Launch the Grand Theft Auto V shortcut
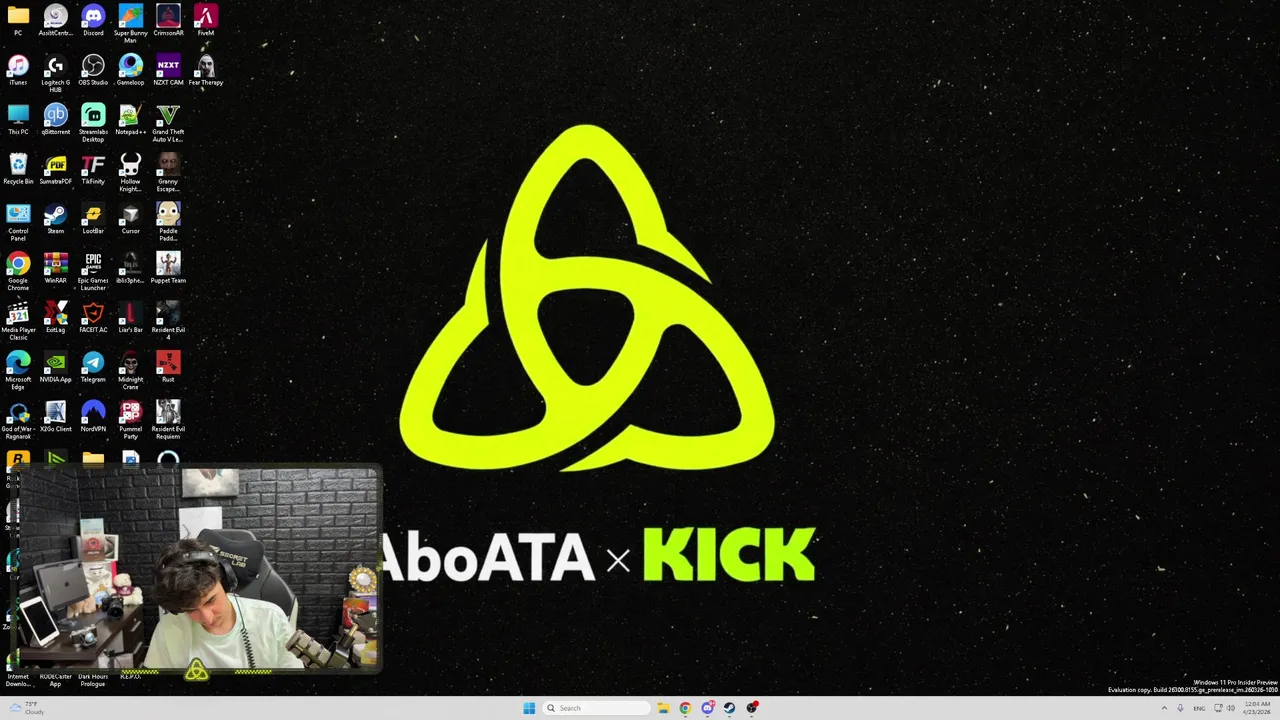 tap(168, 123)
